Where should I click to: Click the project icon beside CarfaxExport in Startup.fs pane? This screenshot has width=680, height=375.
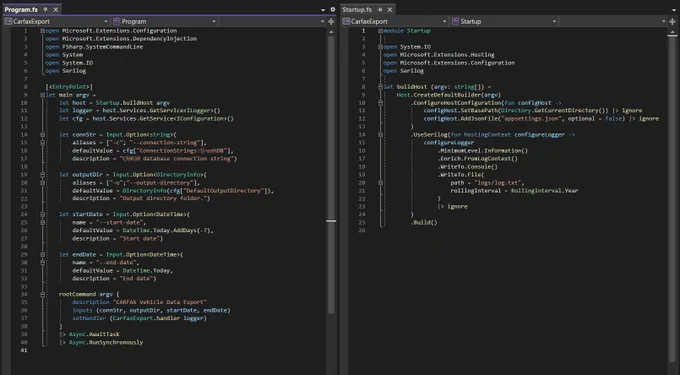(x=346, y=21)
